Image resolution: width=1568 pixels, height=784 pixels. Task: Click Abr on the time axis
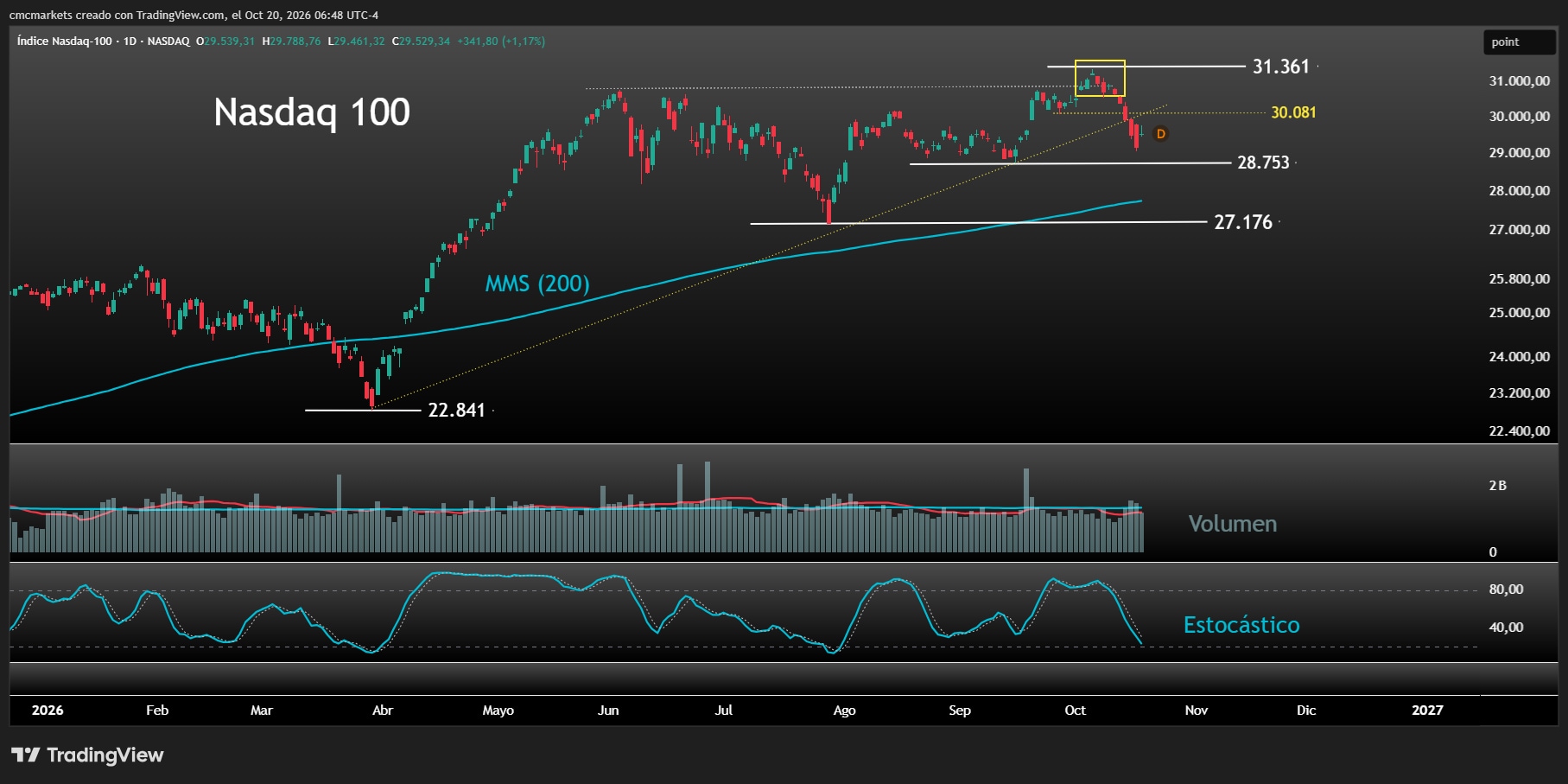[382, 710]
